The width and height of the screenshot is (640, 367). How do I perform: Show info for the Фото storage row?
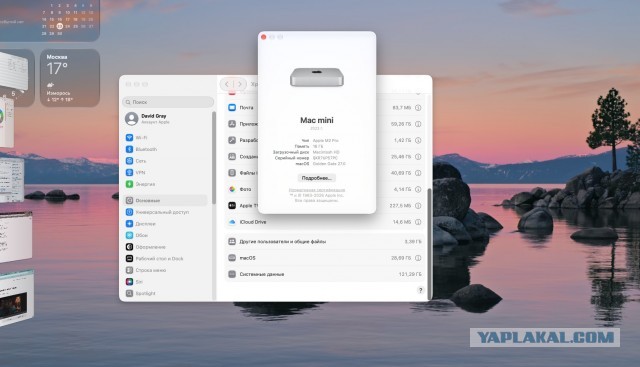pos(418,189)
